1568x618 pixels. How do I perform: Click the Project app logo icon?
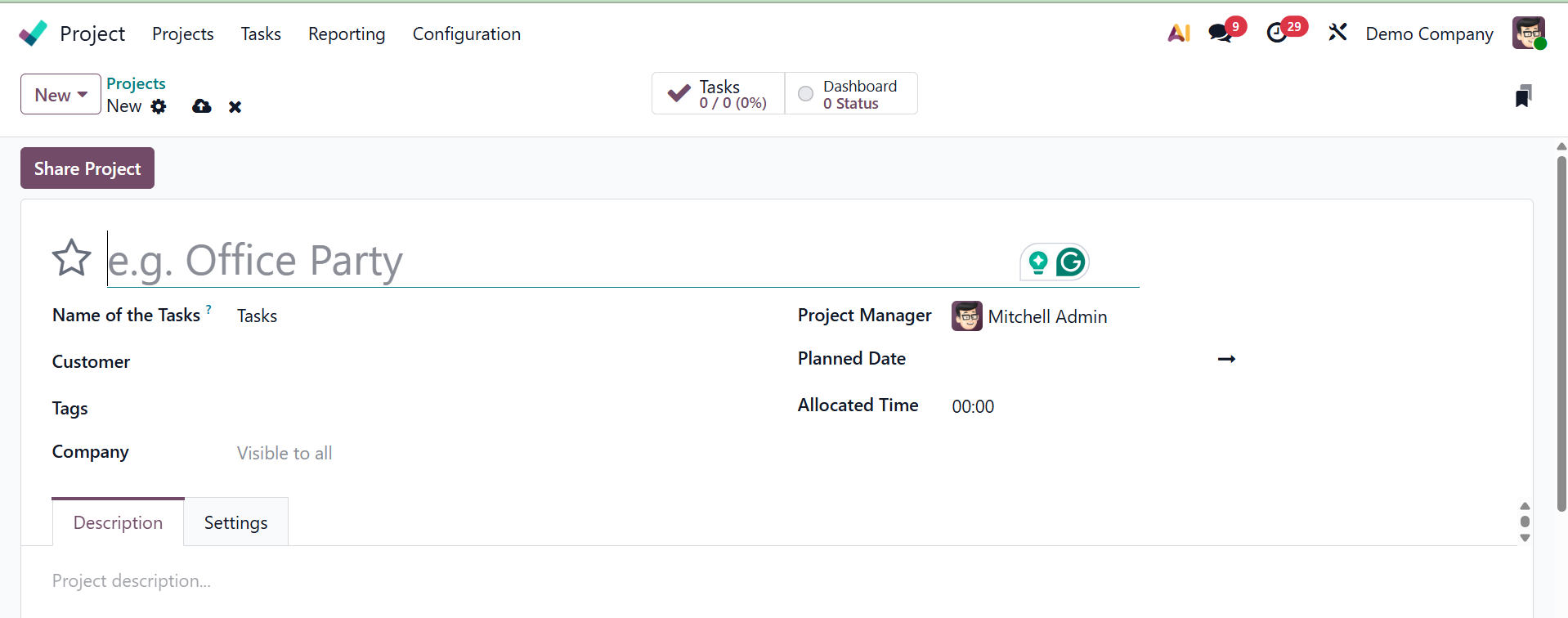[x=33, y=34]
